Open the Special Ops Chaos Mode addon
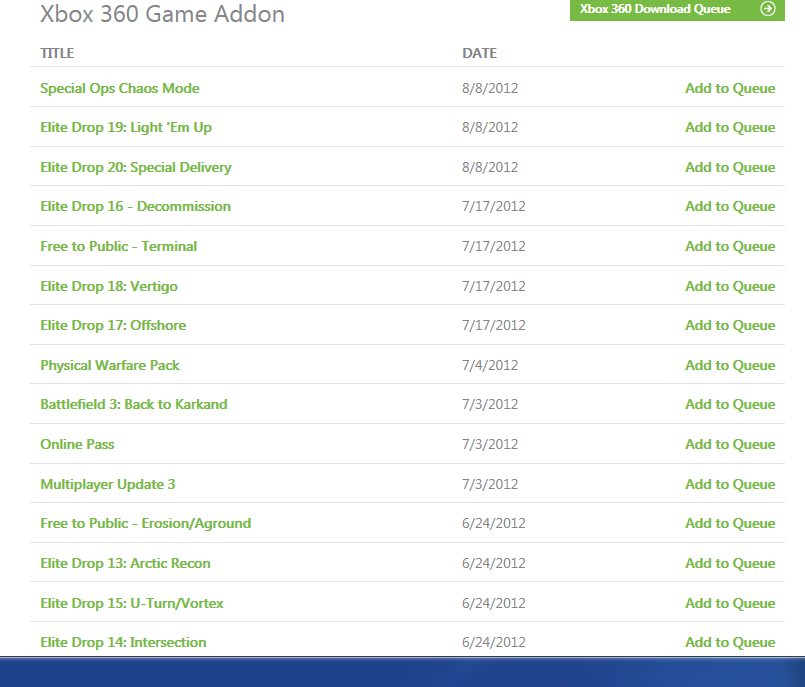The image size is (805, 687). 120,88
